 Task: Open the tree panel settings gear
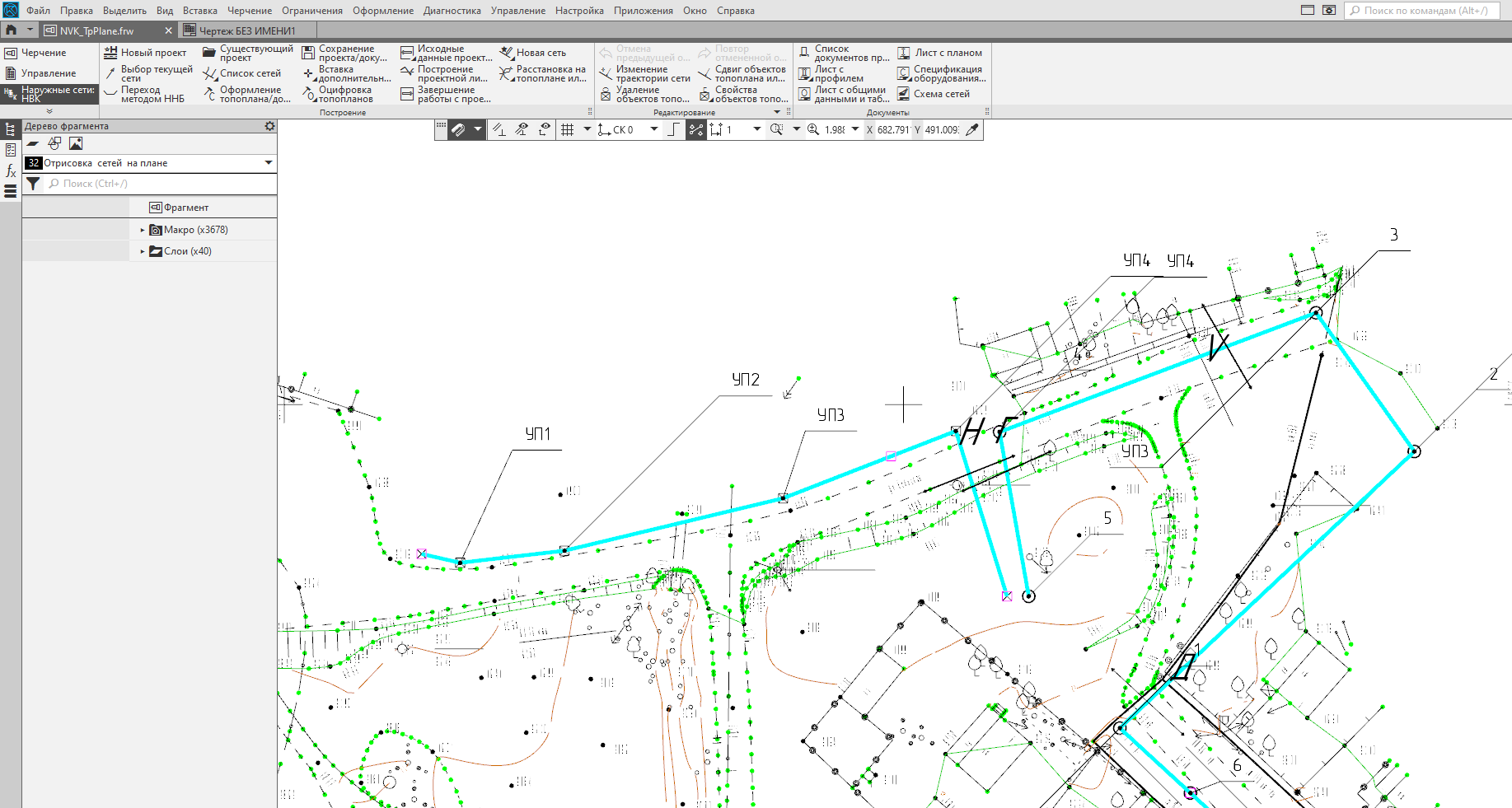tap(269, 126)
